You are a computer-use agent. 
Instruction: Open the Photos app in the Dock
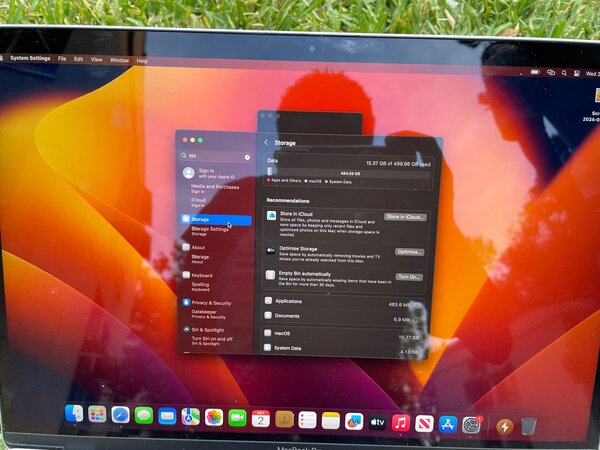click(x=214, y=417)
